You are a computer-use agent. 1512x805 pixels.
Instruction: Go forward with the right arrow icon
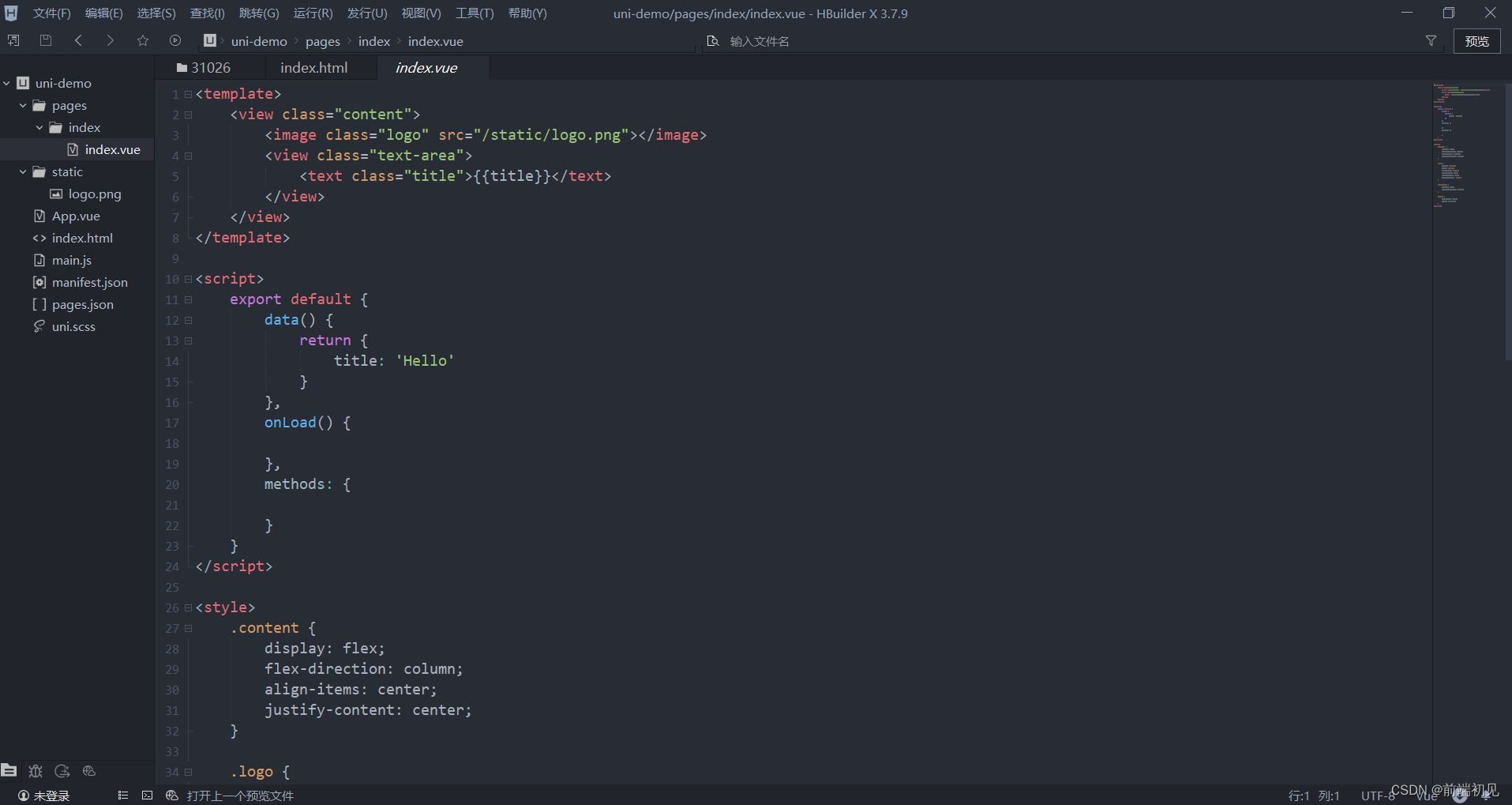pos(111,40)
